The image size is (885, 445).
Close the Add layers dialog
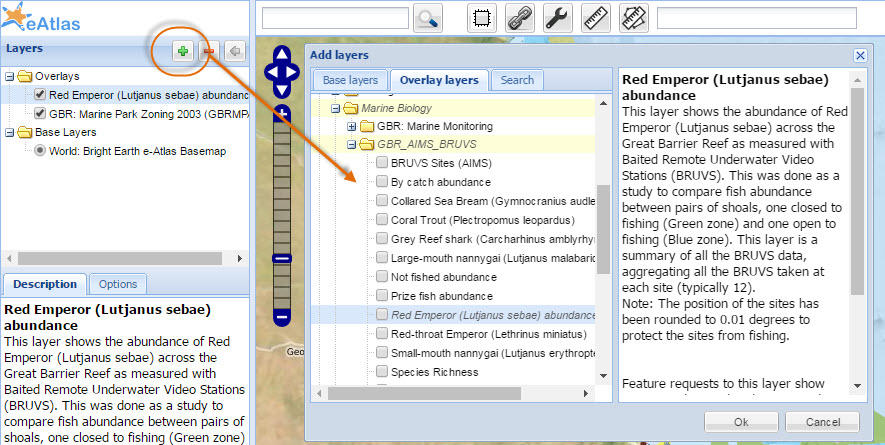860,55
